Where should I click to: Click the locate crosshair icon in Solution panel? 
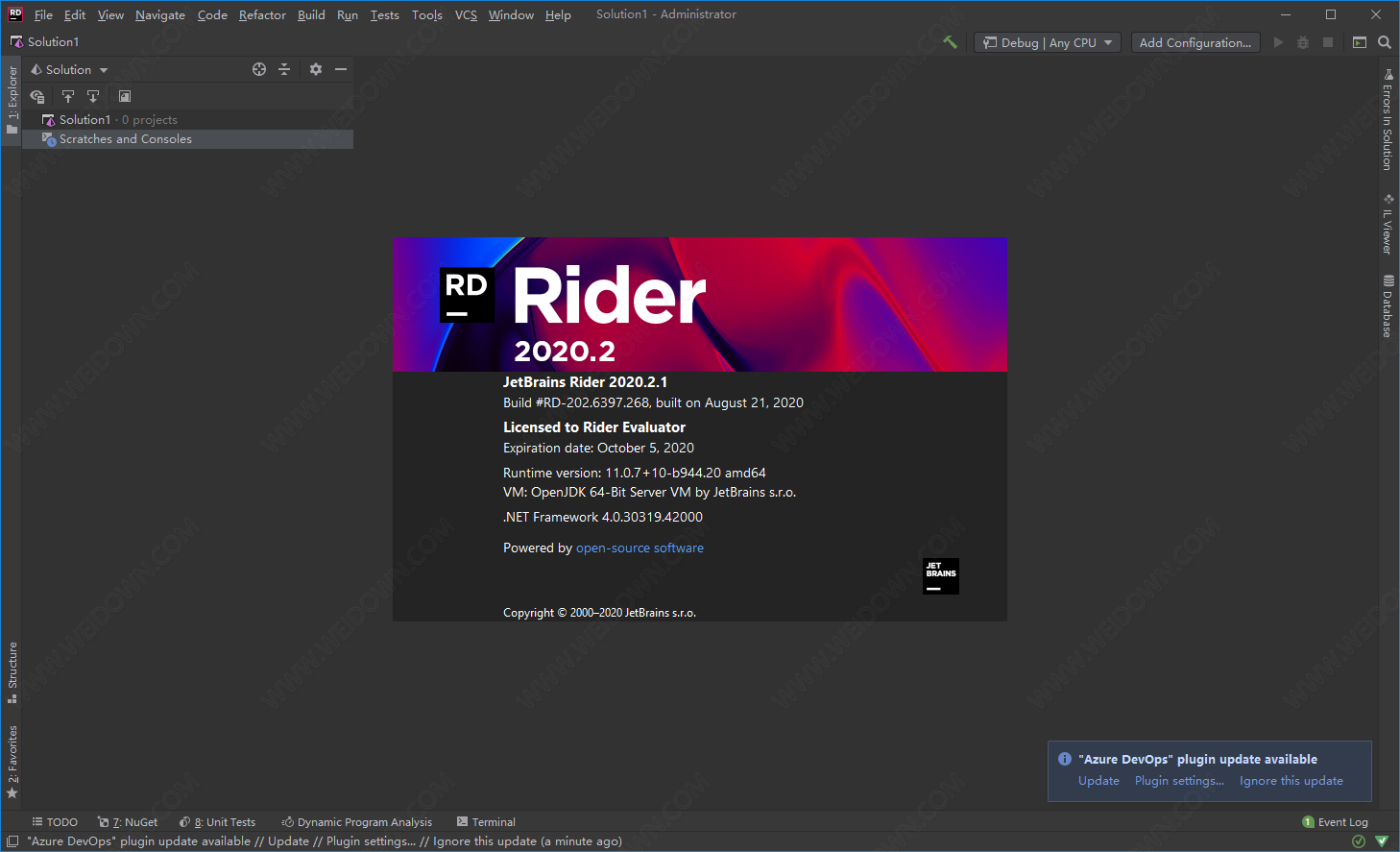pyautogui.click(x=259, y=69)
